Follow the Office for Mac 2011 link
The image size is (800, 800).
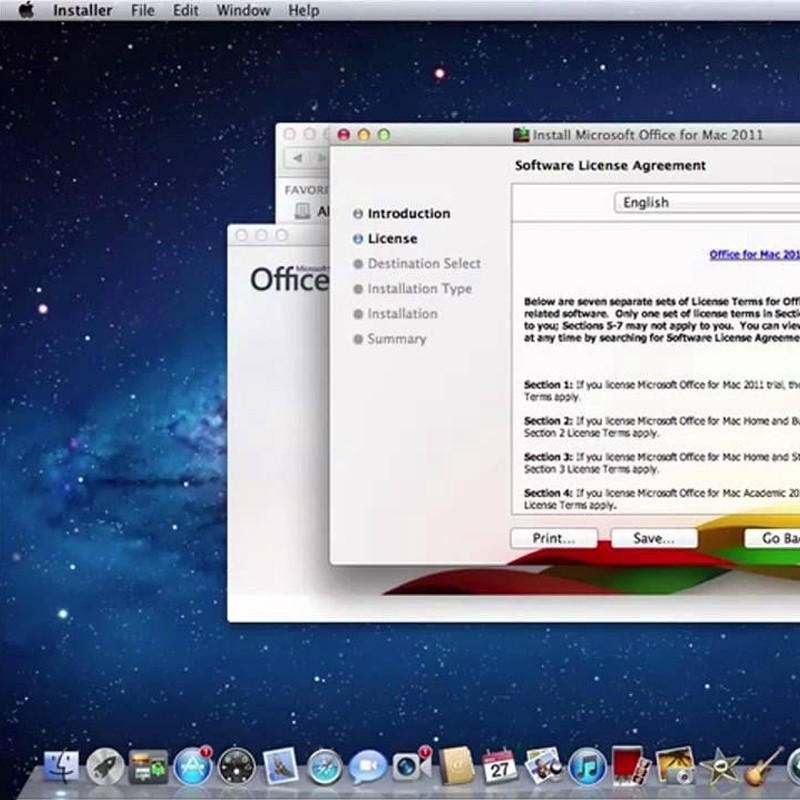754,255
